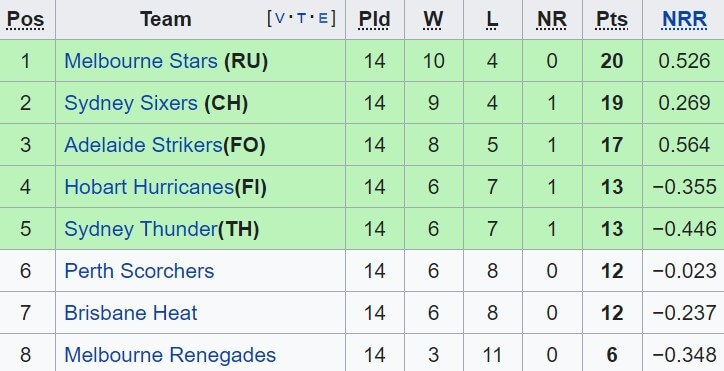Click the Team column header
This screenshot has width=724, height=371.
[x=166, y=19]
